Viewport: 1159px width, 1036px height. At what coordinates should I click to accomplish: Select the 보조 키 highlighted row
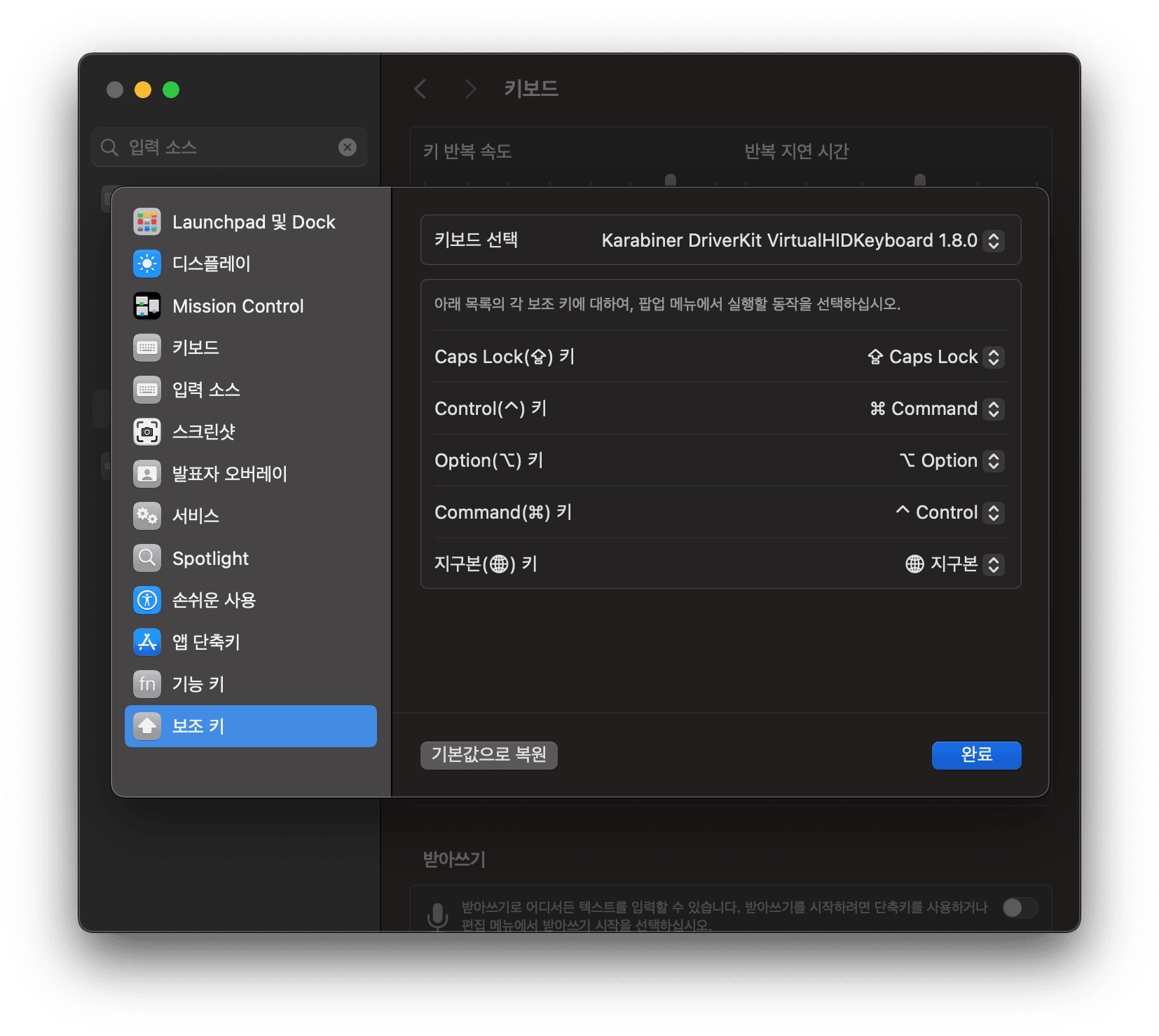[x=251, y=726]
